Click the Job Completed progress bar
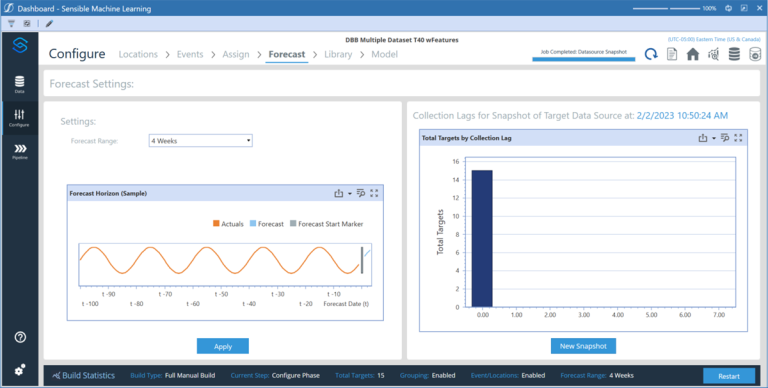768x388 pixels. tap(583, 59)
